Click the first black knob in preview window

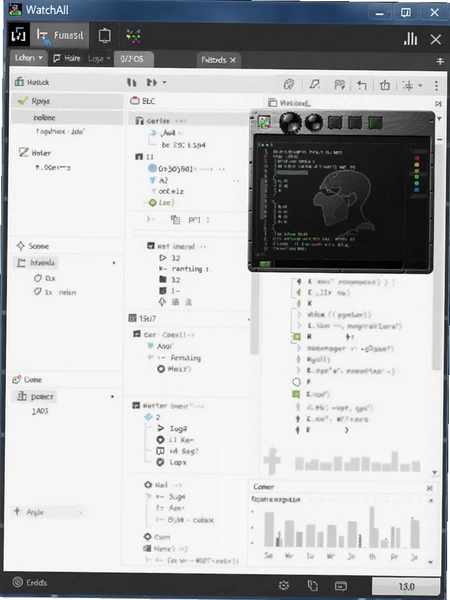point(290,123)
